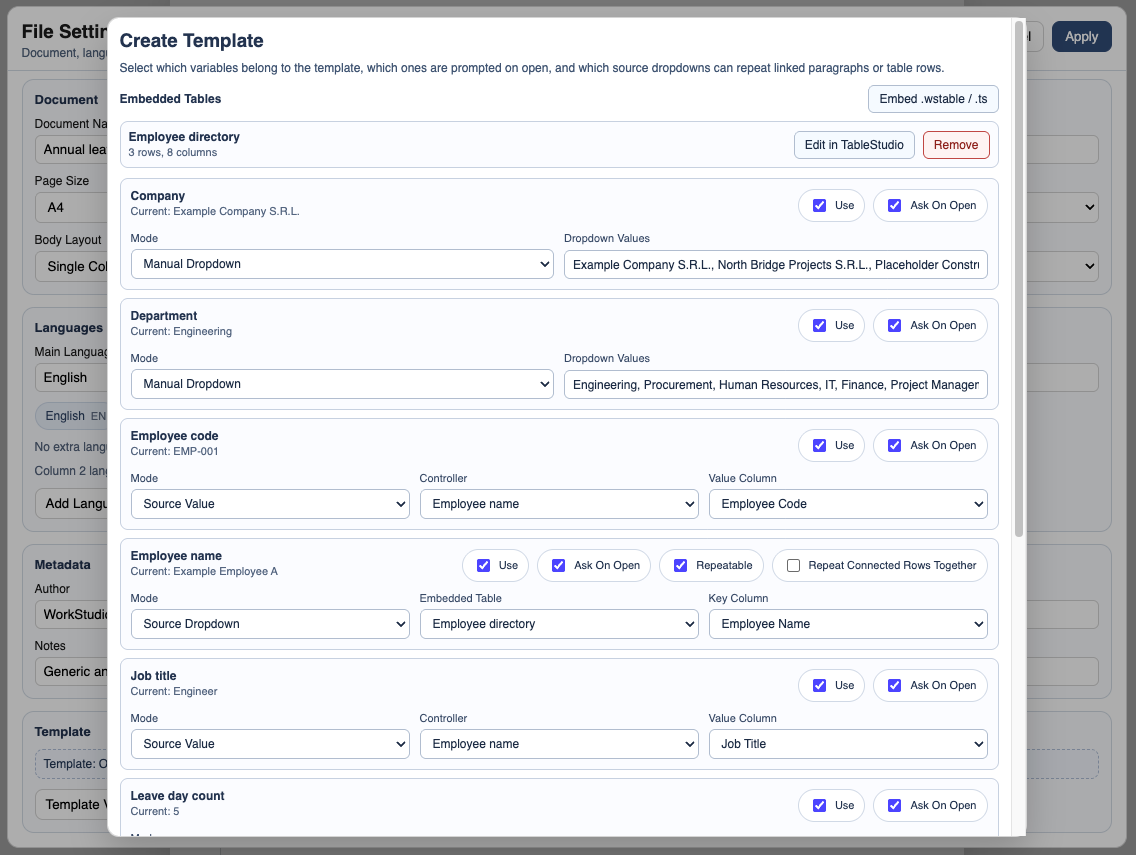Click the Create Template heading
Screen dimensions: 1136x855
[191, 41]
